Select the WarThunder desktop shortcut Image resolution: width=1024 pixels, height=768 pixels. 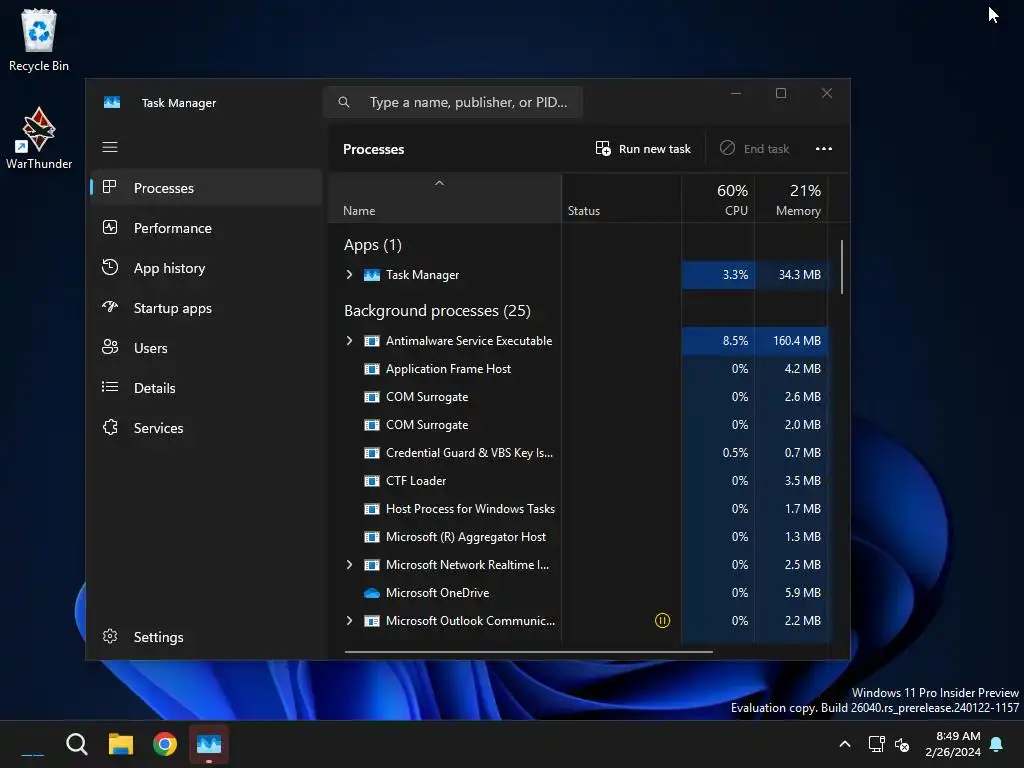pos(39,138)
